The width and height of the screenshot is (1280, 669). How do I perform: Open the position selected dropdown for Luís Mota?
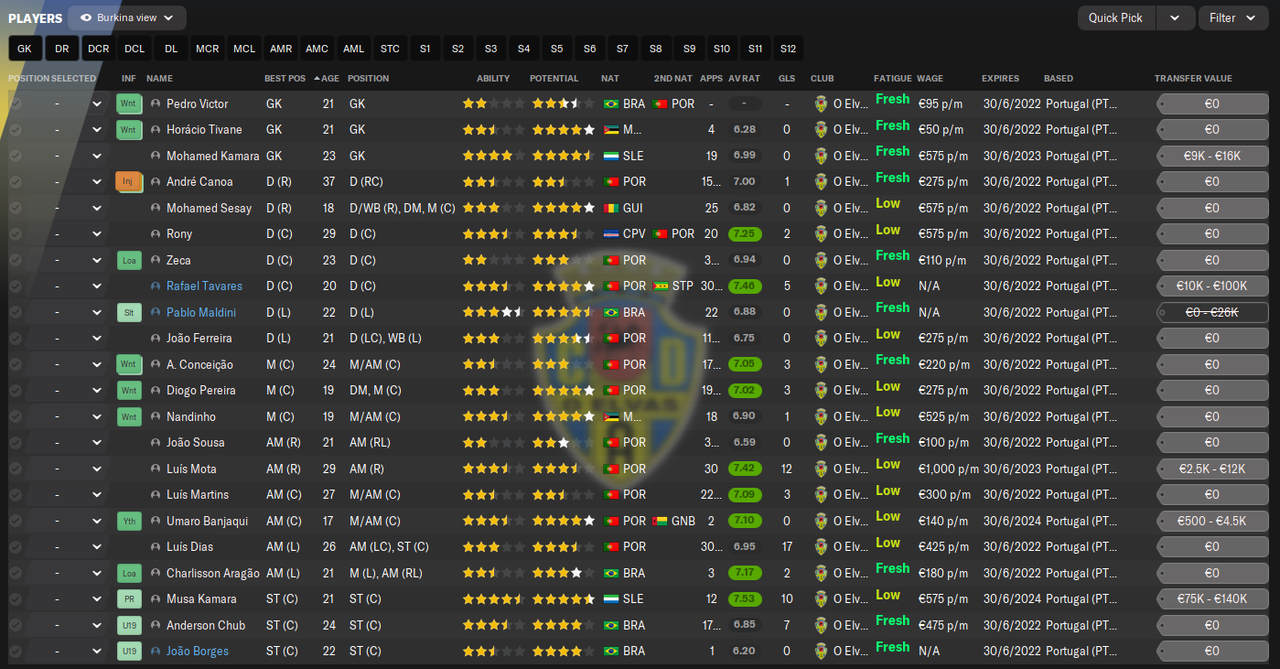[x=97, y=469]
